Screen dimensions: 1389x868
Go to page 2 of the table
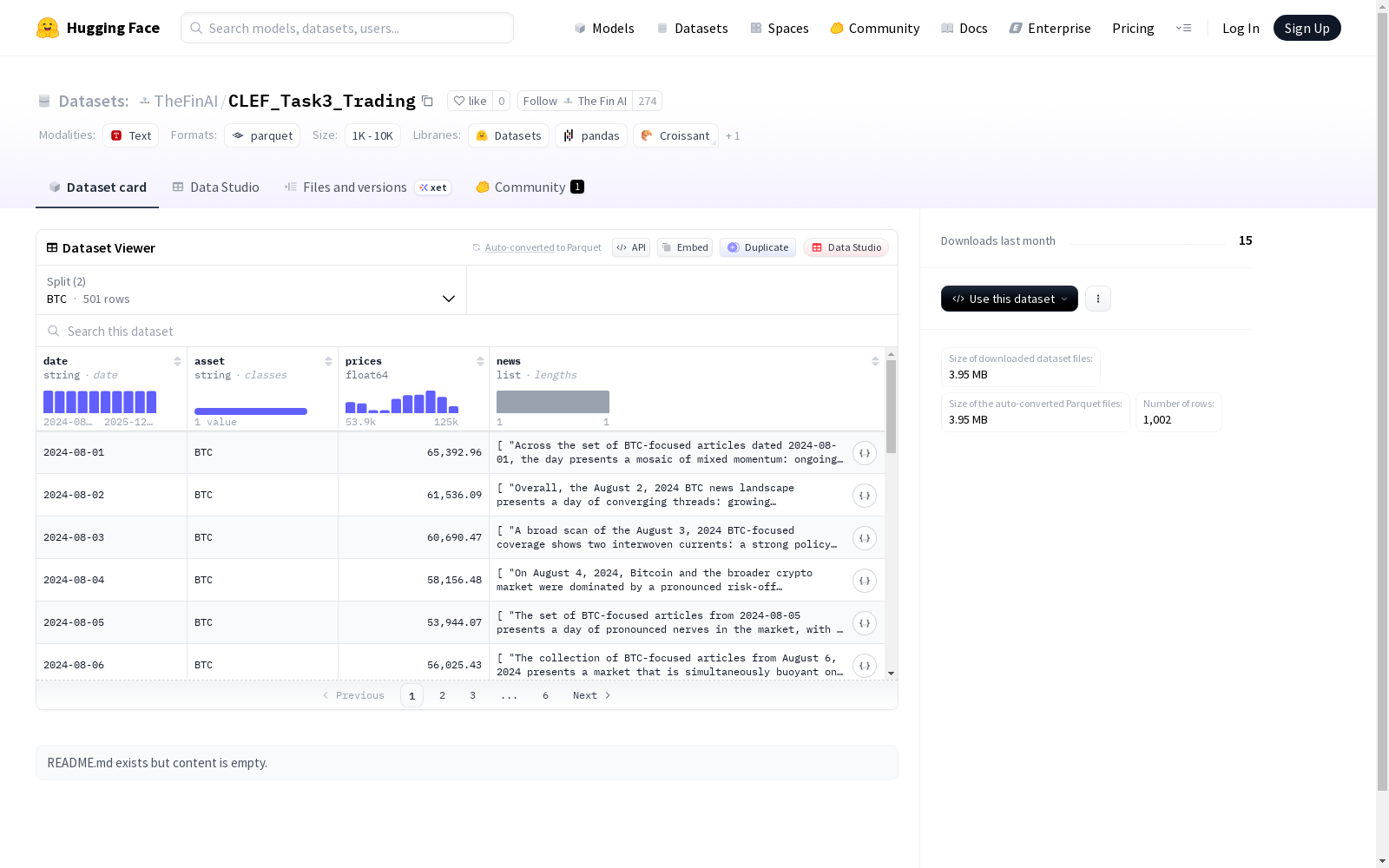click(443, 695)
